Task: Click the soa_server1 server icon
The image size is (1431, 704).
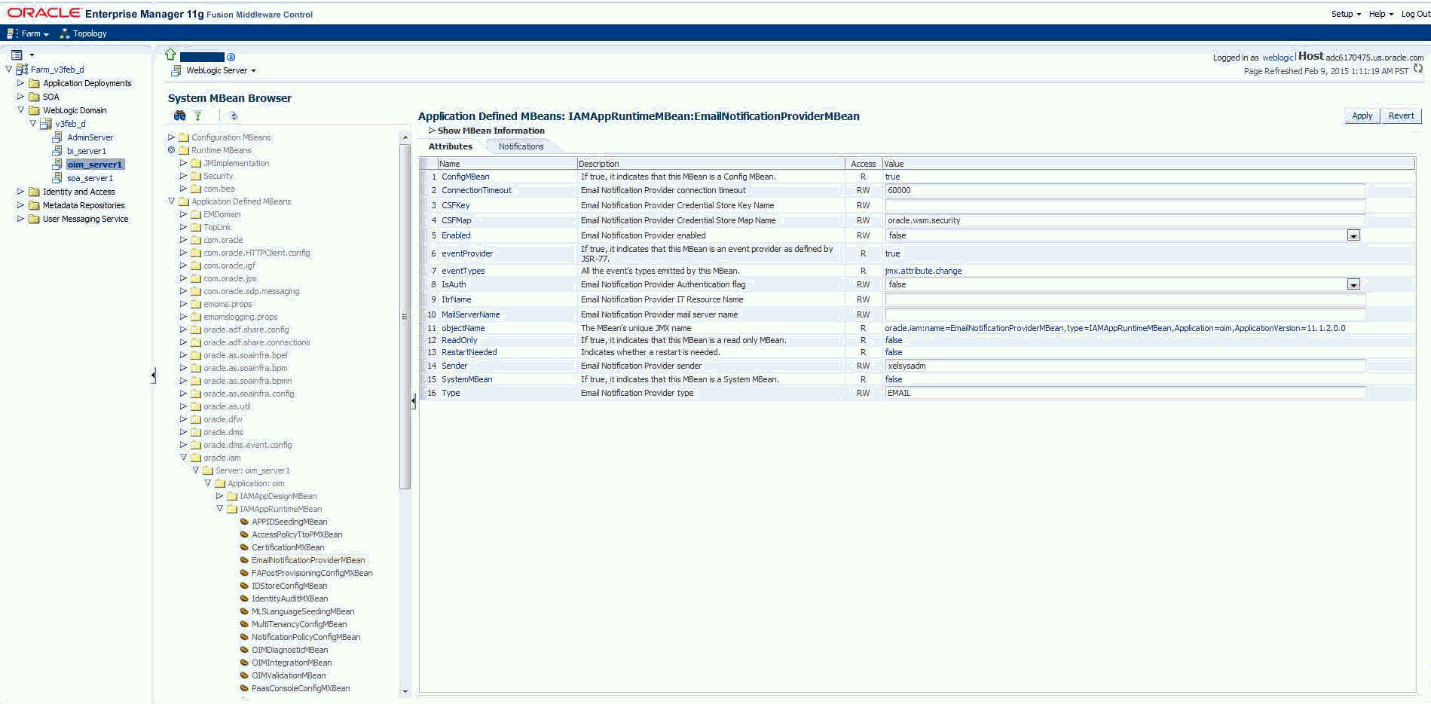Action: click(x=58, y=178)
